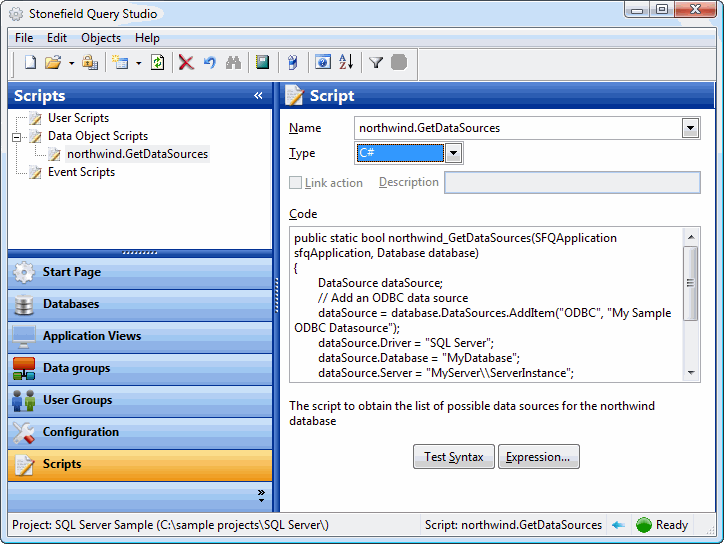The image size is (724, 544).
Task: Open the Objects menu
Action: (x=101, y=38)
